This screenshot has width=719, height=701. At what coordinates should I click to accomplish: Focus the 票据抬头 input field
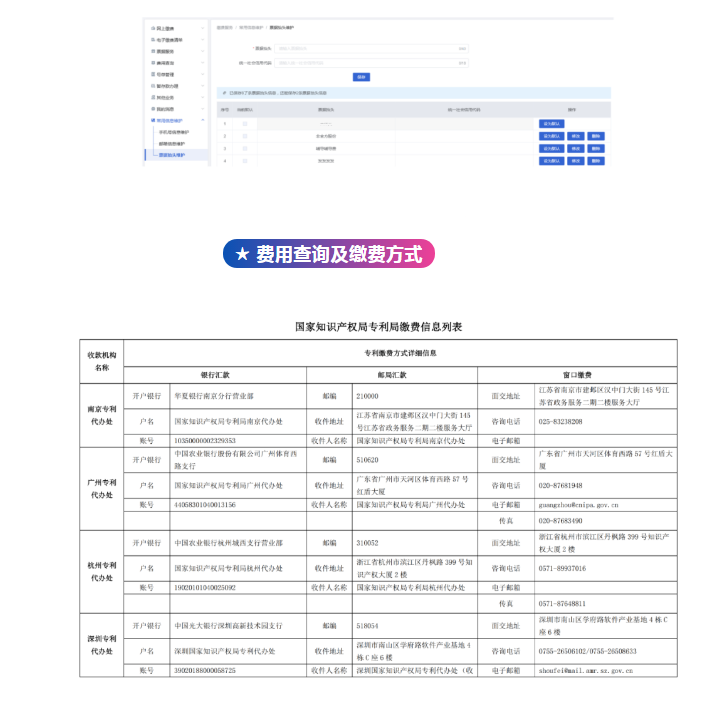coord(371,48)
